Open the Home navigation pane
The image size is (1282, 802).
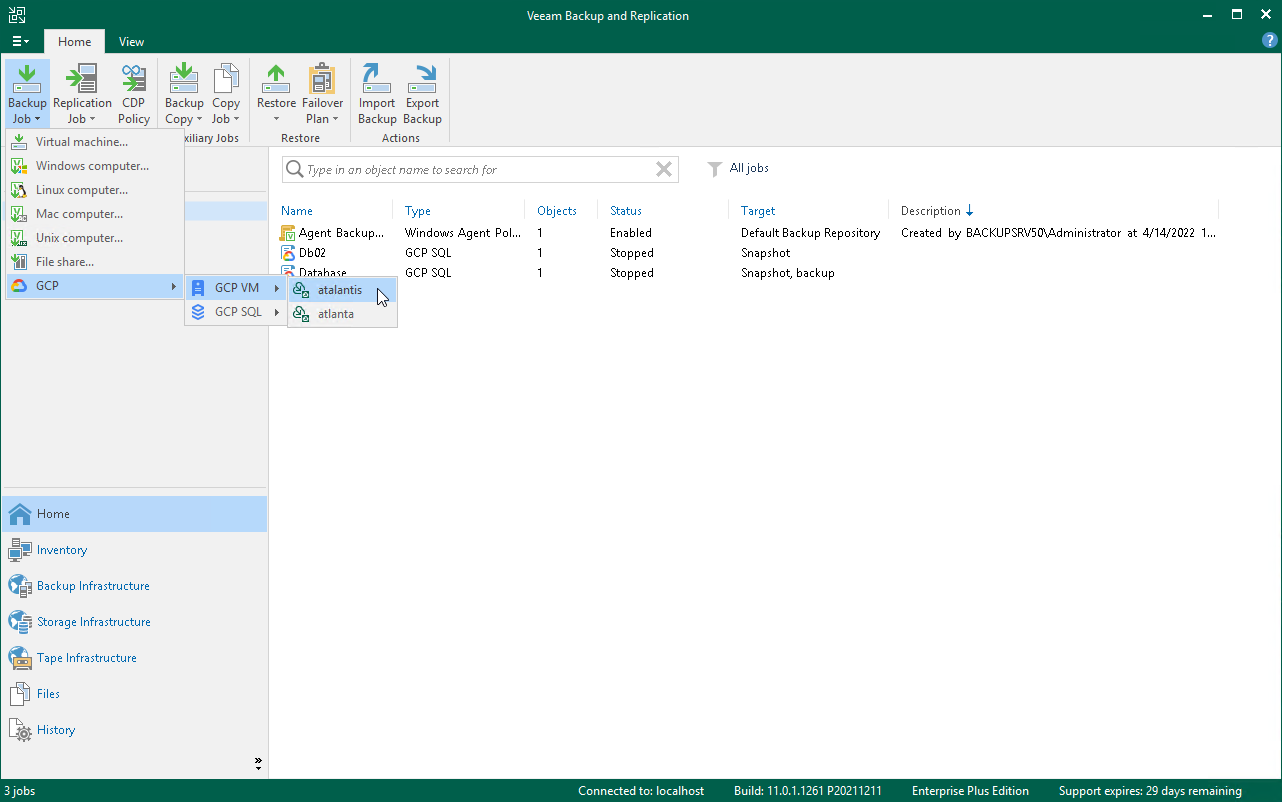135,514
